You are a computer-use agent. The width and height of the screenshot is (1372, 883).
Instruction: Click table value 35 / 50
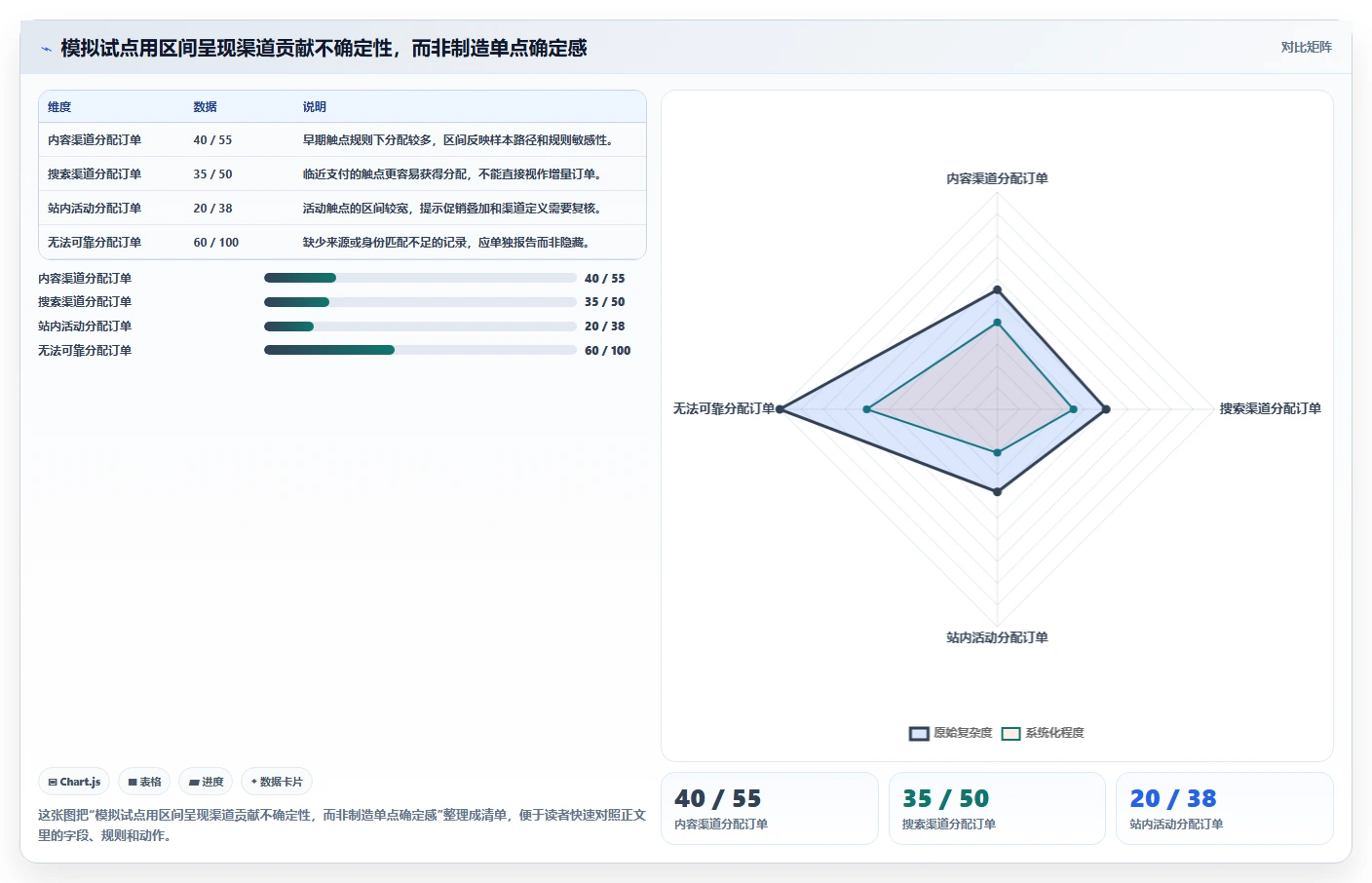212,174
